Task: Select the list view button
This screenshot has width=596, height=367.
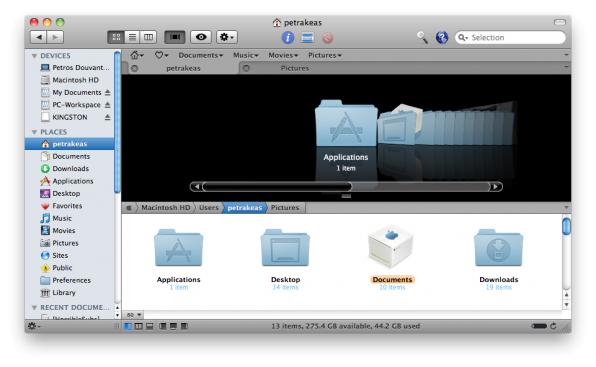Action: (132, 37)
